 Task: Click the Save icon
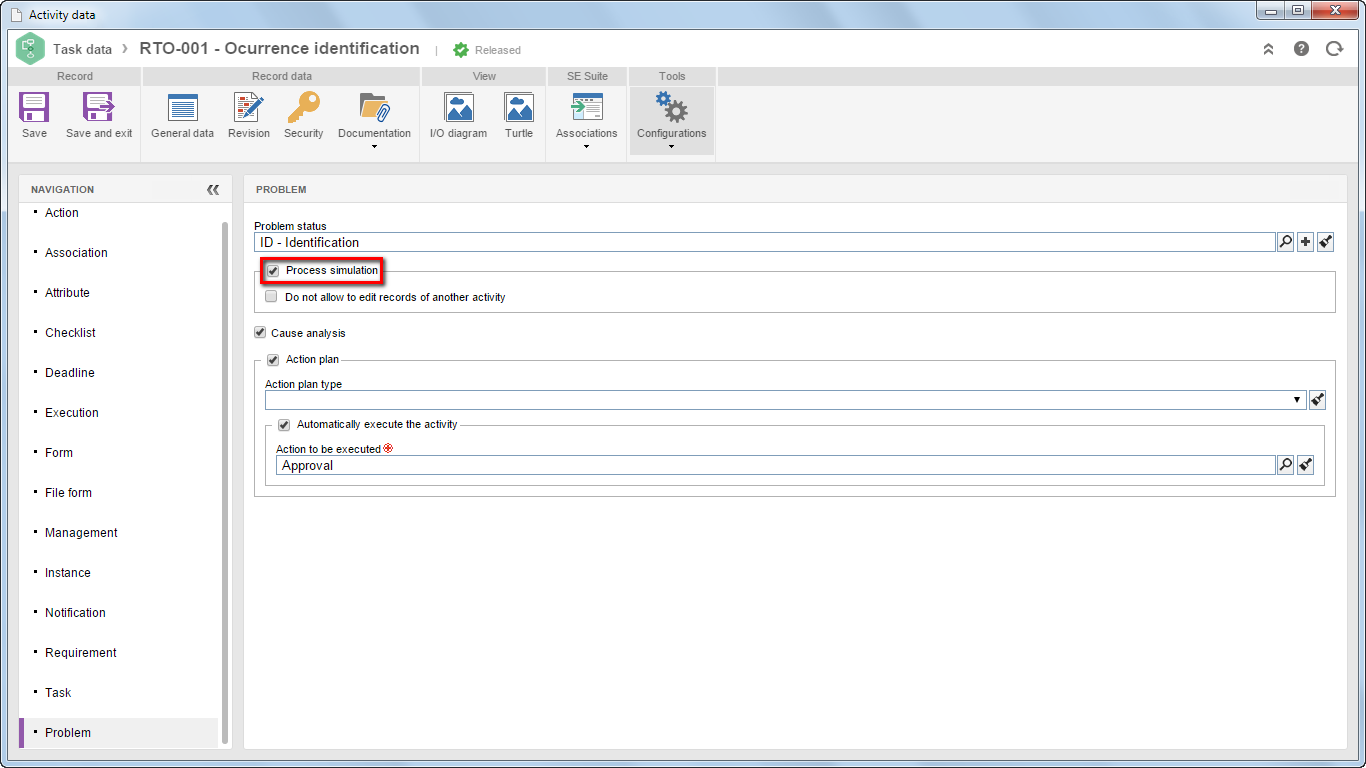click(34, 108)
